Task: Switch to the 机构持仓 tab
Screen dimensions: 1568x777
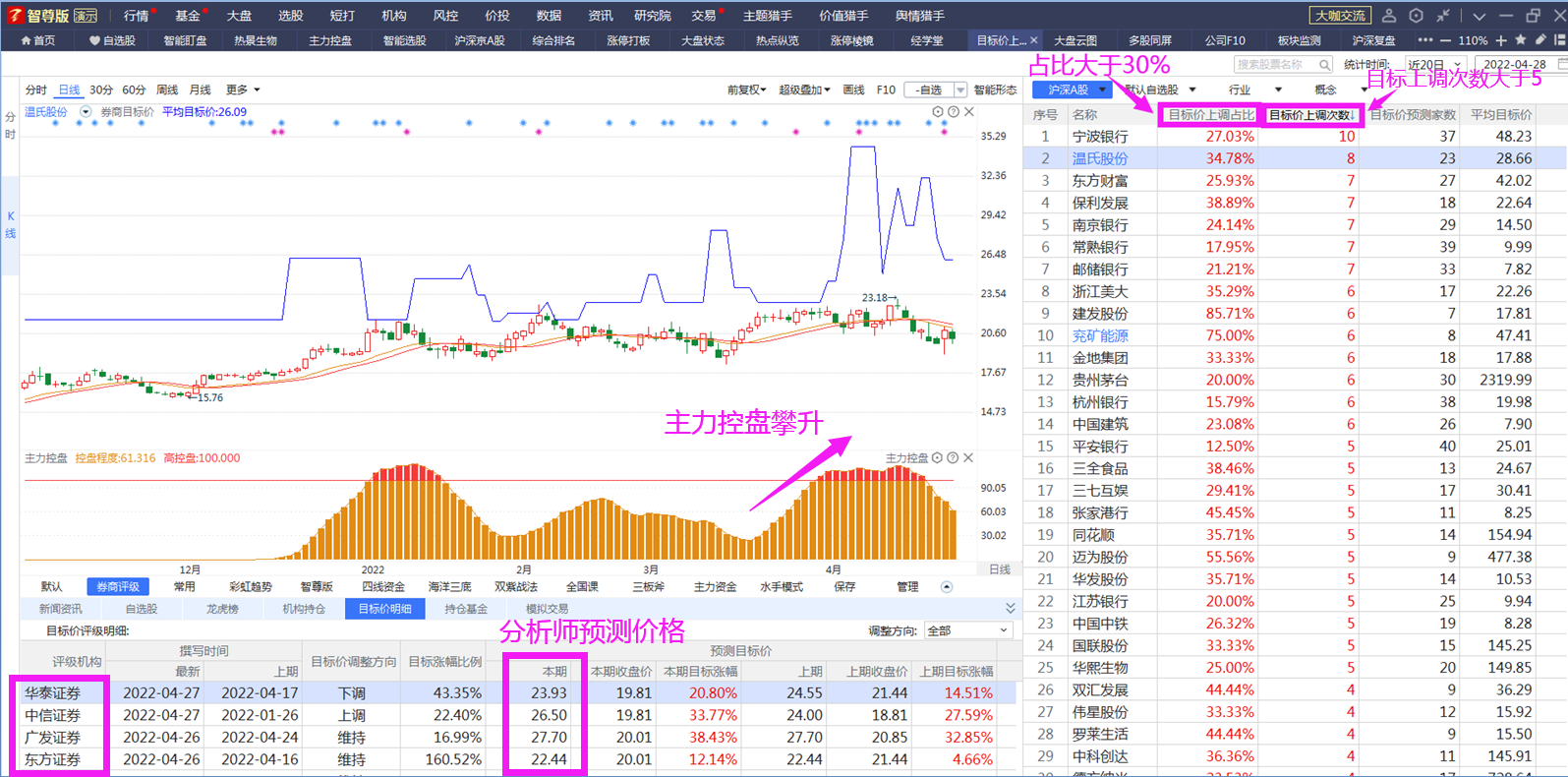Action: 304,609
